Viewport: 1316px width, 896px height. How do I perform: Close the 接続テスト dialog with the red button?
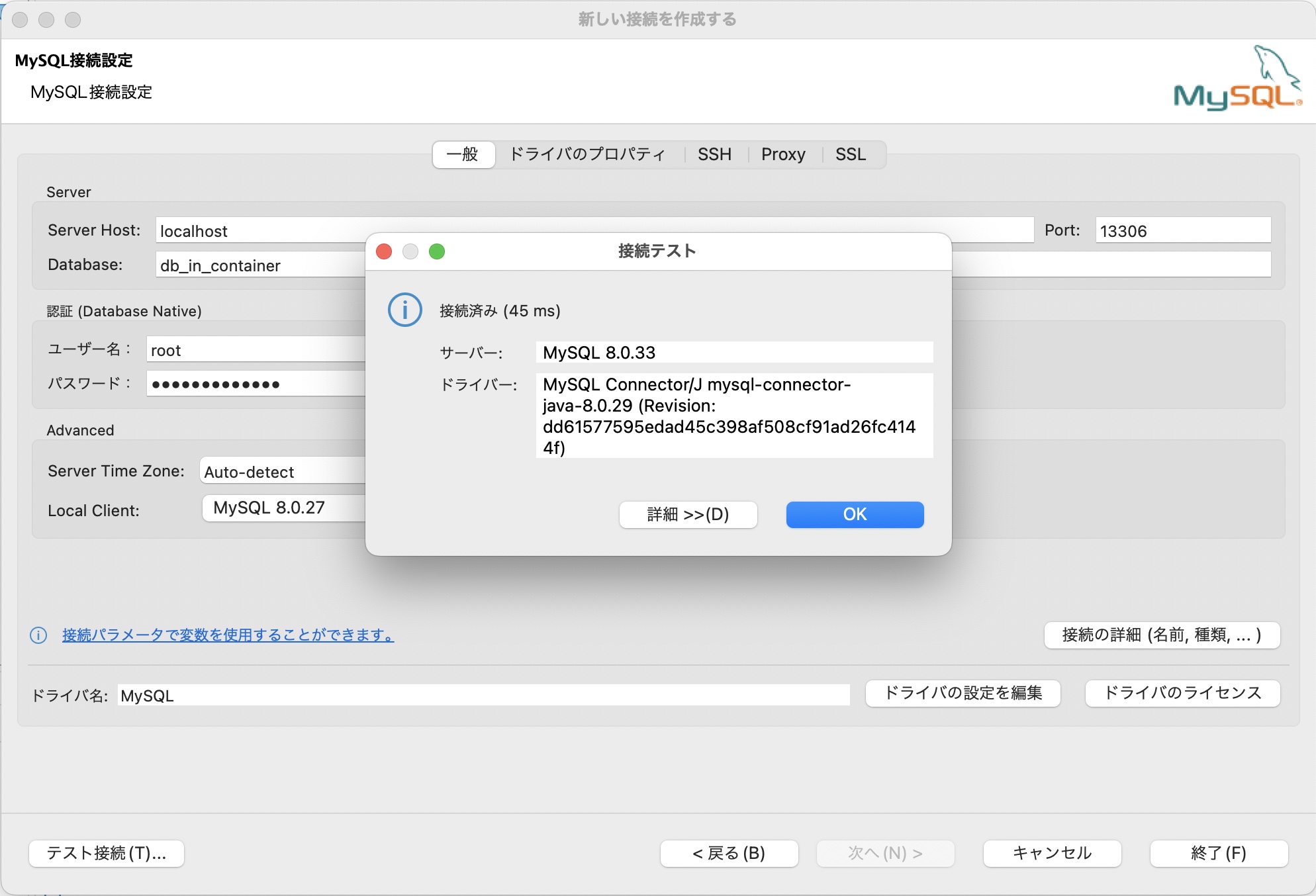[384, 251]
